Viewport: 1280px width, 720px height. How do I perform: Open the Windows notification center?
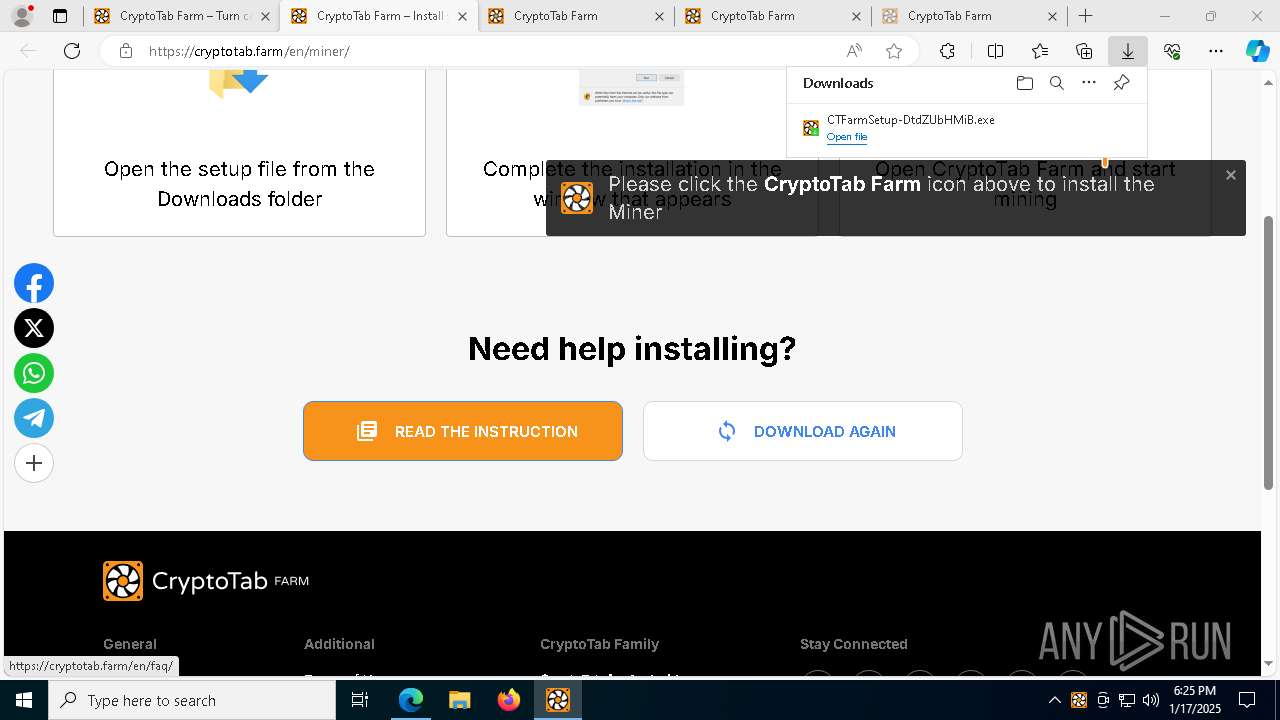[x=1247, y=700]
